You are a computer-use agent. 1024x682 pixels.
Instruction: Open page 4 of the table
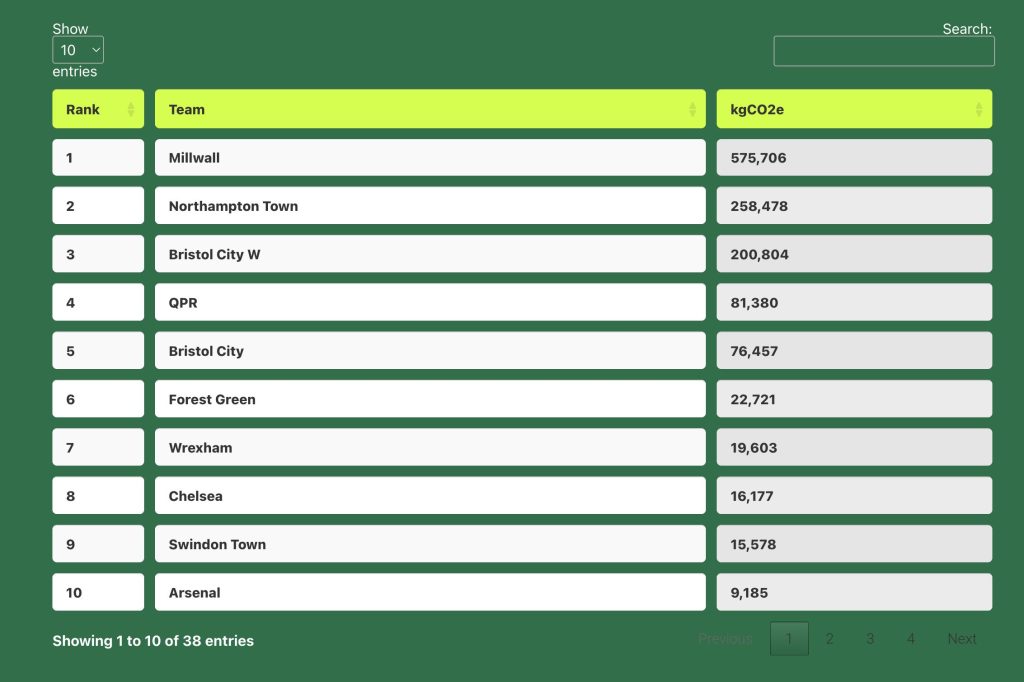[x=910, y=639]
